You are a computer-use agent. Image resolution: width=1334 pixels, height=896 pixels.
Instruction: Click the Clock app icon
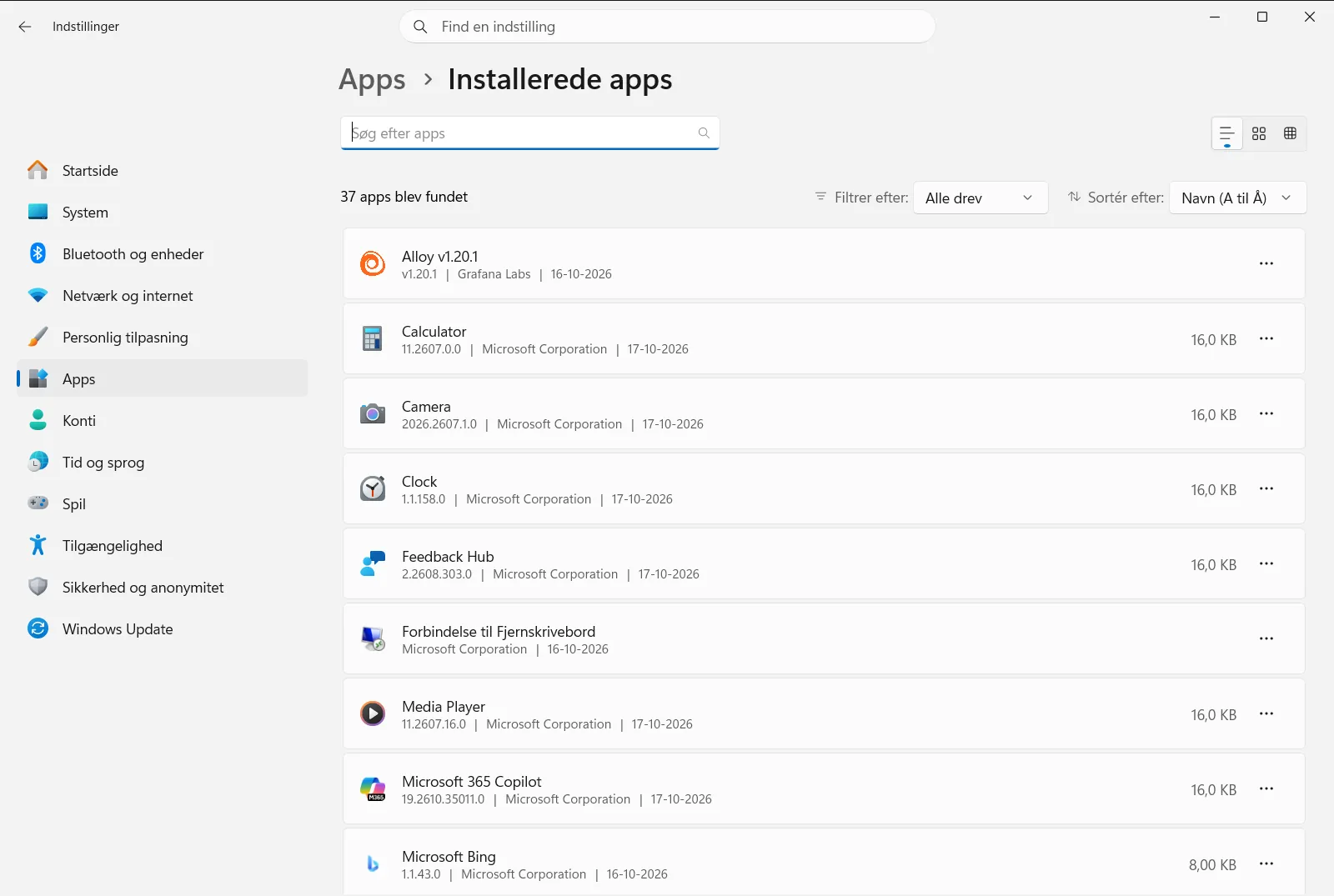(373, 488)
